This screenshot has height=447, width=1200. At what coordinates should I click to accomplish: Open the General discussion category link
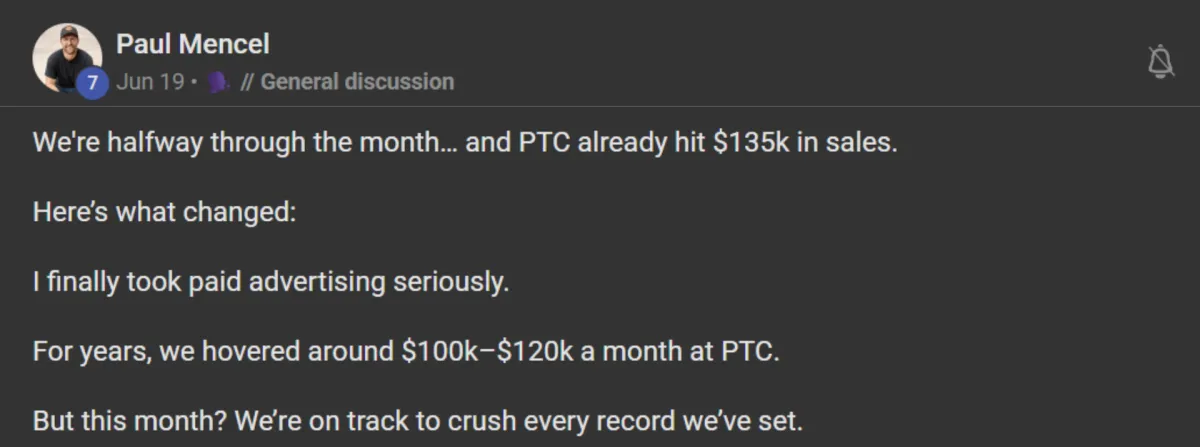click(x=357, y=82)
